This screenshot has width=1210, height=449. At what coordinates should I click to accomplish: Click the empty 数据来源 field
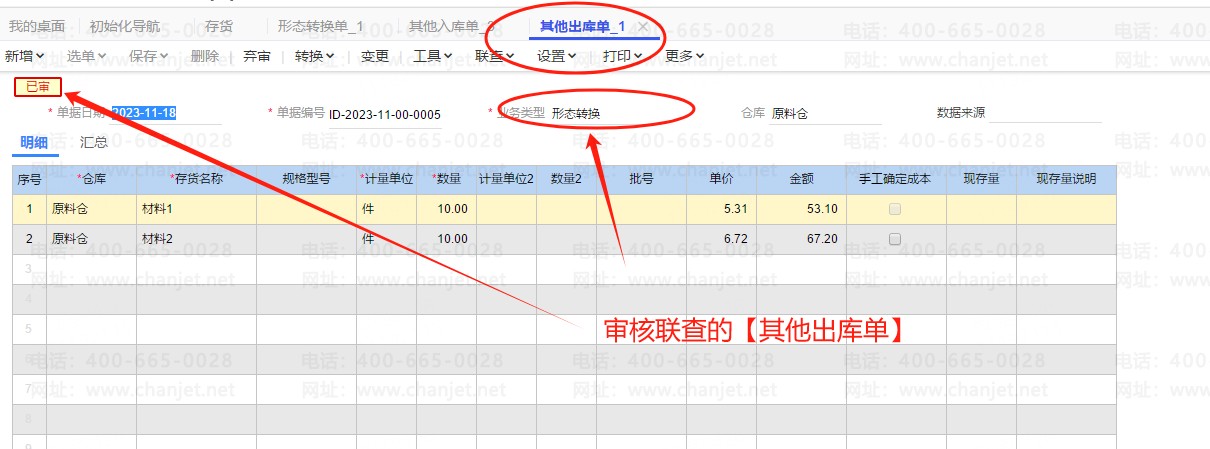(1045, 113)
